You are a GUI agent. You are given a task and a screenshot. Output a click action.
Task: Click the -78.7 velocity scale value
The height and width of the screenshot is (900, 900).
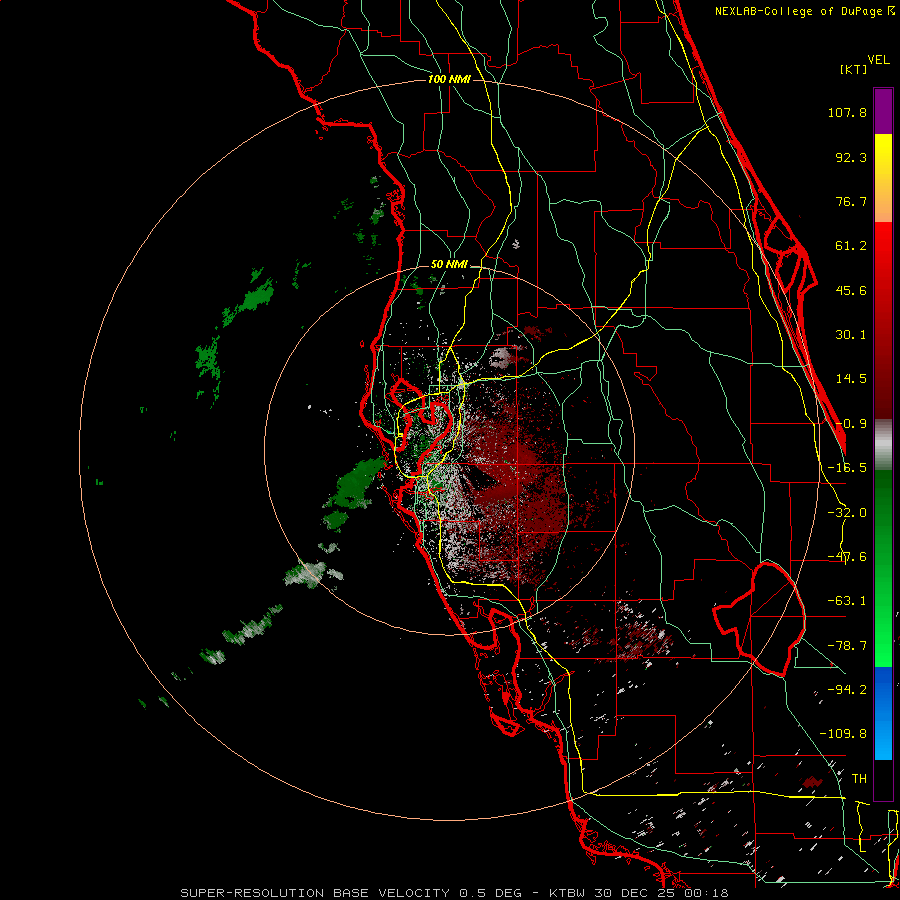pyautogui.click(x=847, y=646)
